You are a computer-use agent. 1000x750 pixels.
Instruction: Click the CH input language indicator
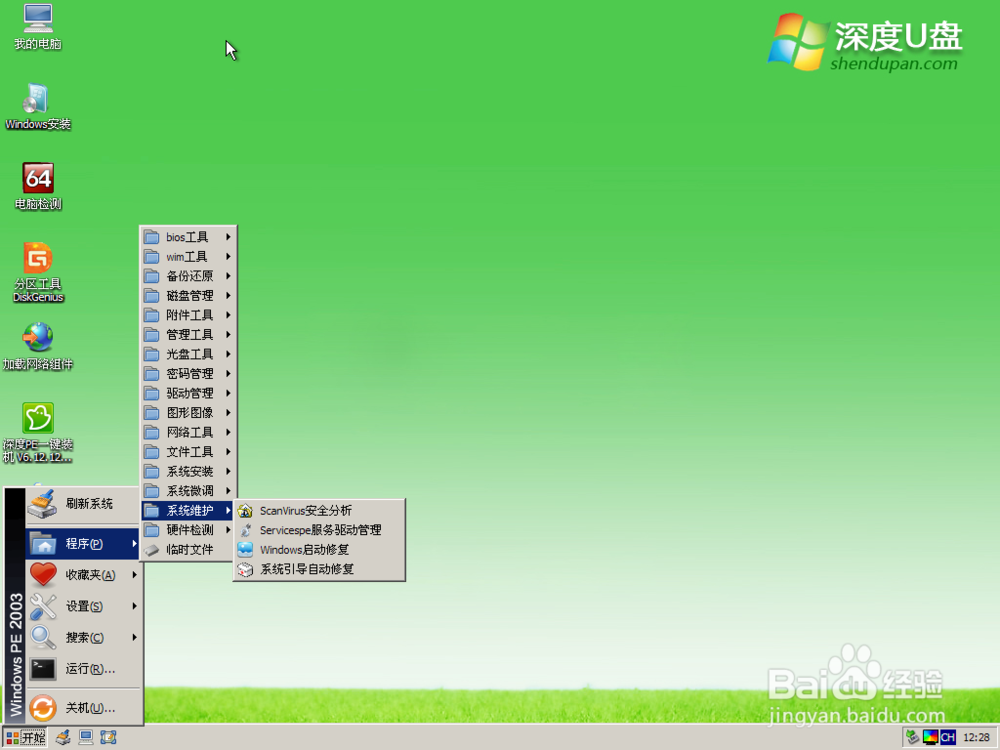pyautogui.click(x=948, y=738)
